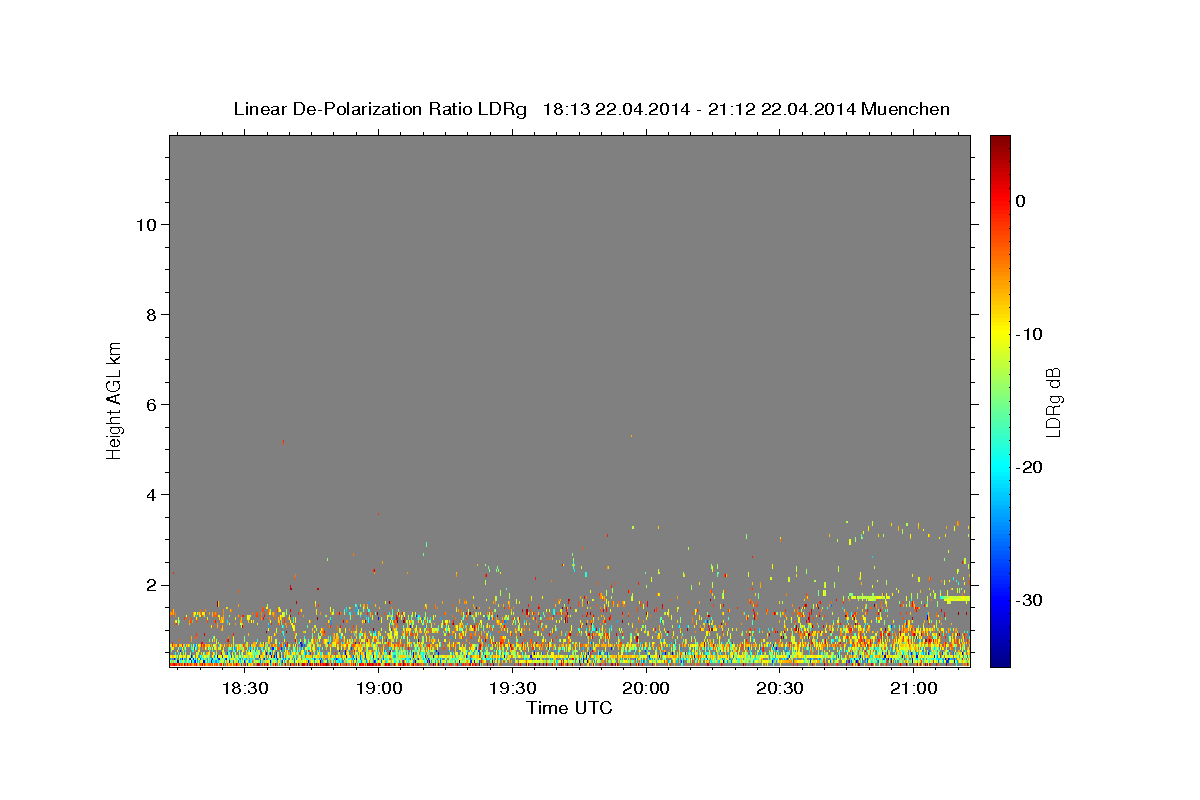Click the colorbar value -20
The width and height of the screenshot is (1200, 800).
point(1030,467)
